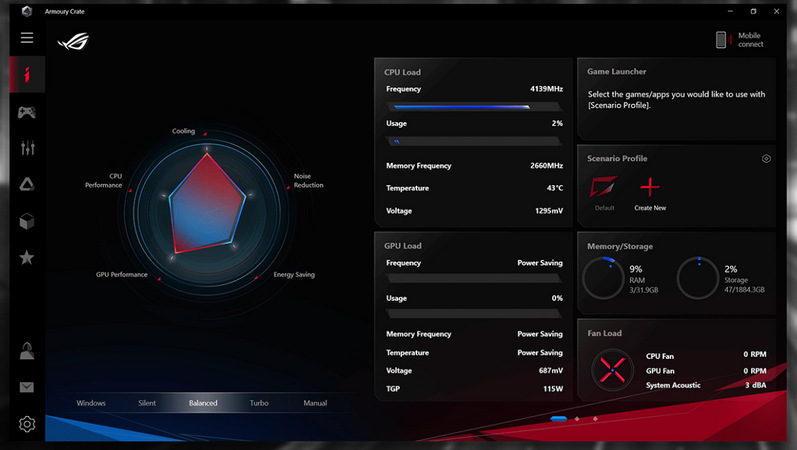Screen dimensions: 797x450
Task: Click the CPU Frequency bar
Action: (x=474, y=107)
